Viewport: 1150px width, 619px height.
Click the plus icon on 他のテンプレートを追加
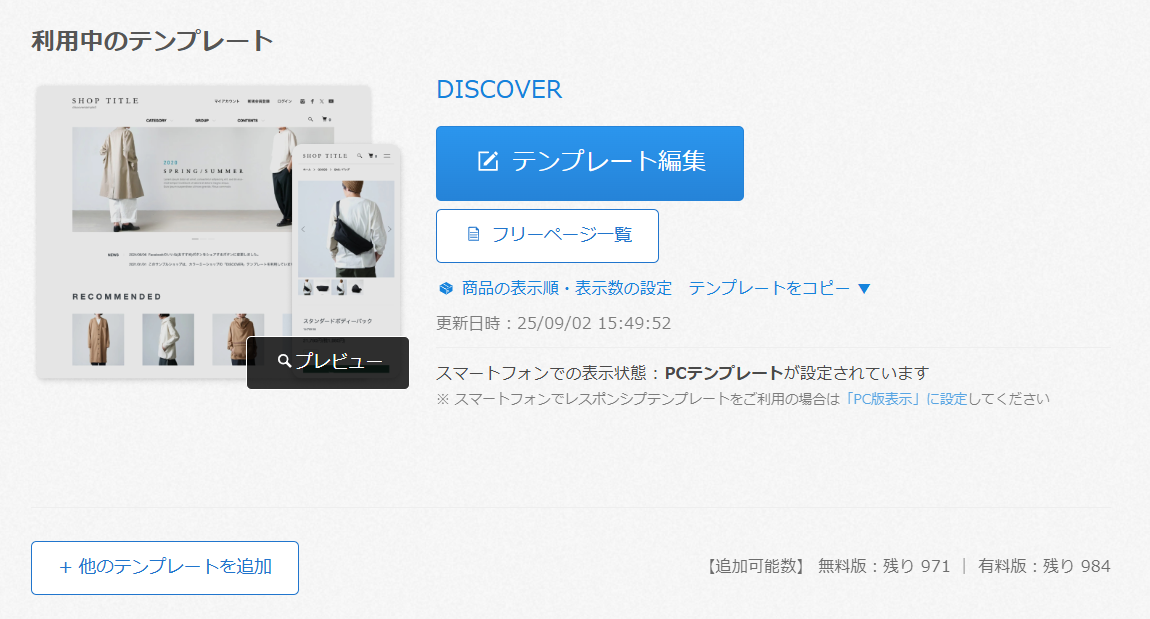65,568
